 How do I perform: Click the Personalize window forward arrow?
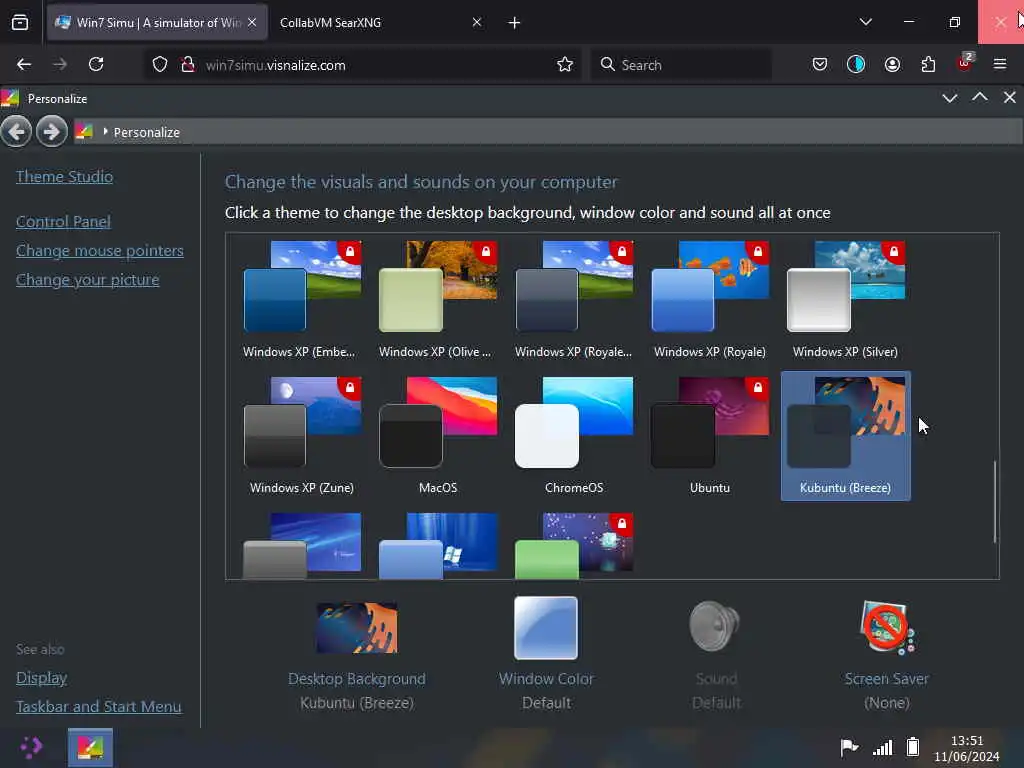point(52,132)
